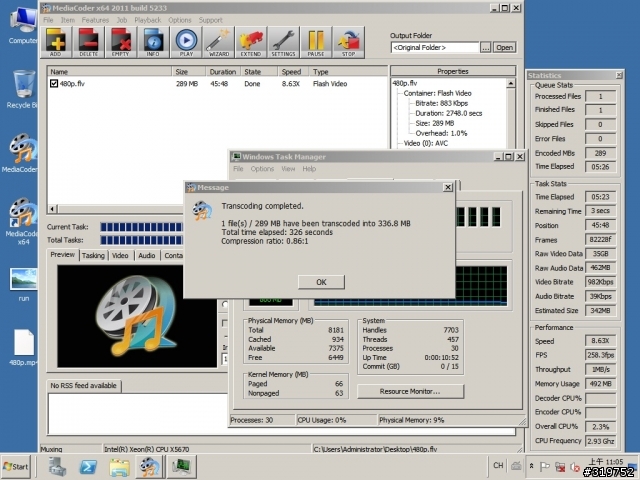The width and height of the screenshot is (640, 480).
Task: Click the Name column header
Action: coord(109,71)
